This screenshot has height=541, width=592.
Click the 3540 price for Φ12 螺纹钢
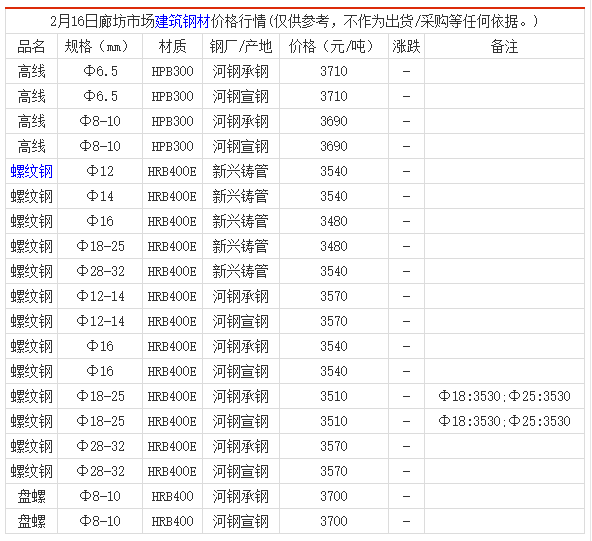(x=334, y=171)
